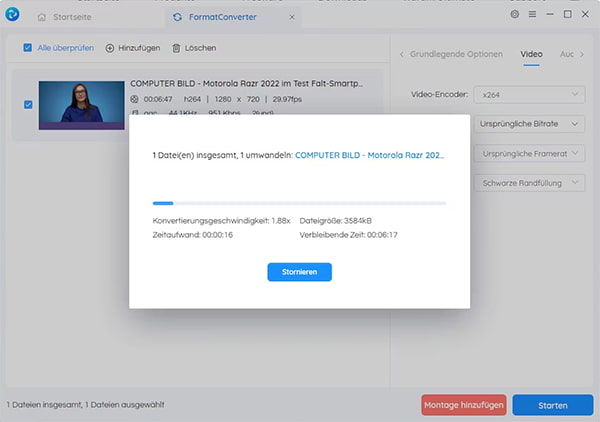Select the video thumbnail preview
The image size is (600, 422).
coord(82,105)
